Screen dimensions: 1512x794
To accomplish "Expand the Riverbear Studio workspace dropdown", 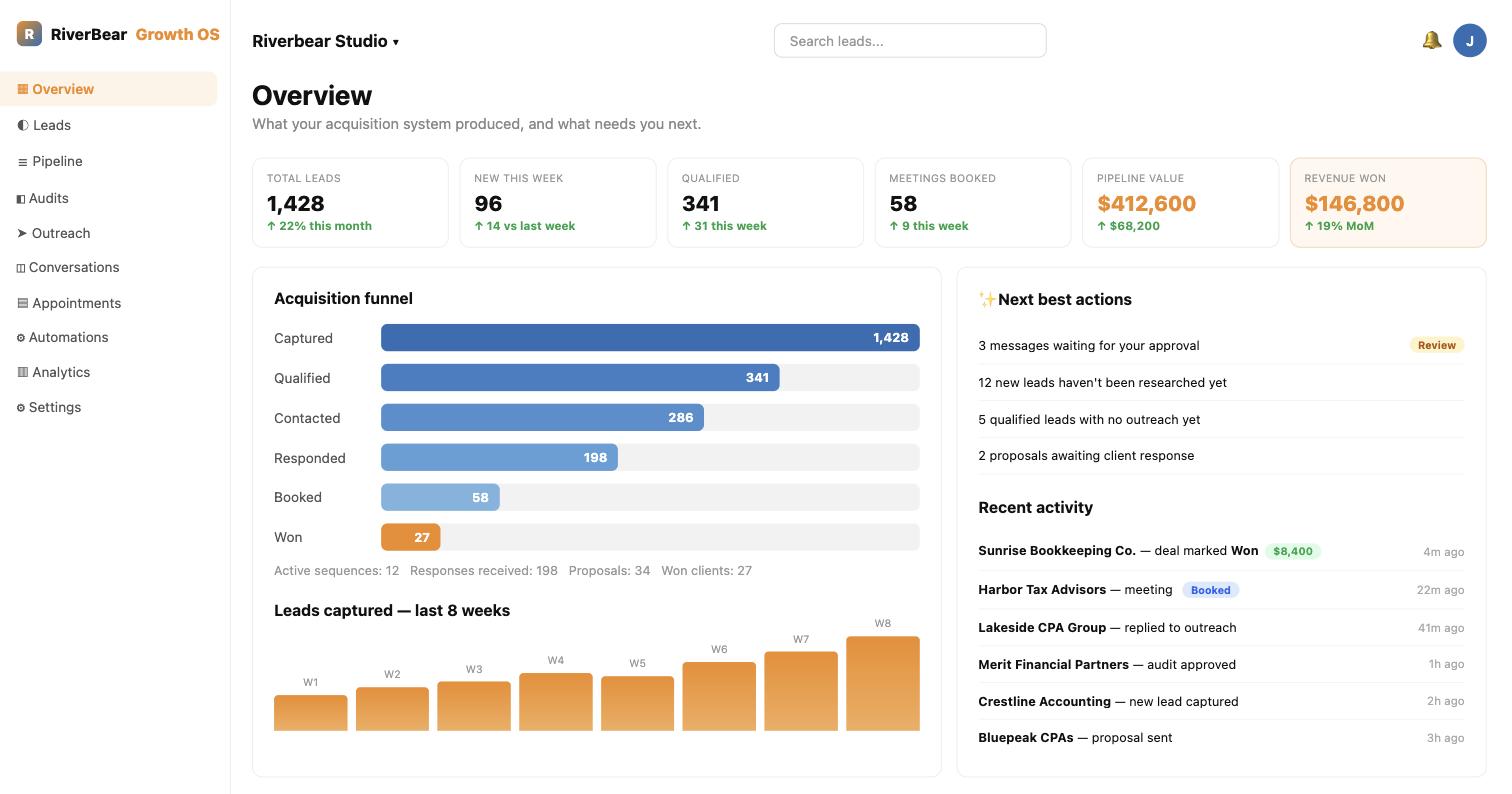I will [326, 41].
